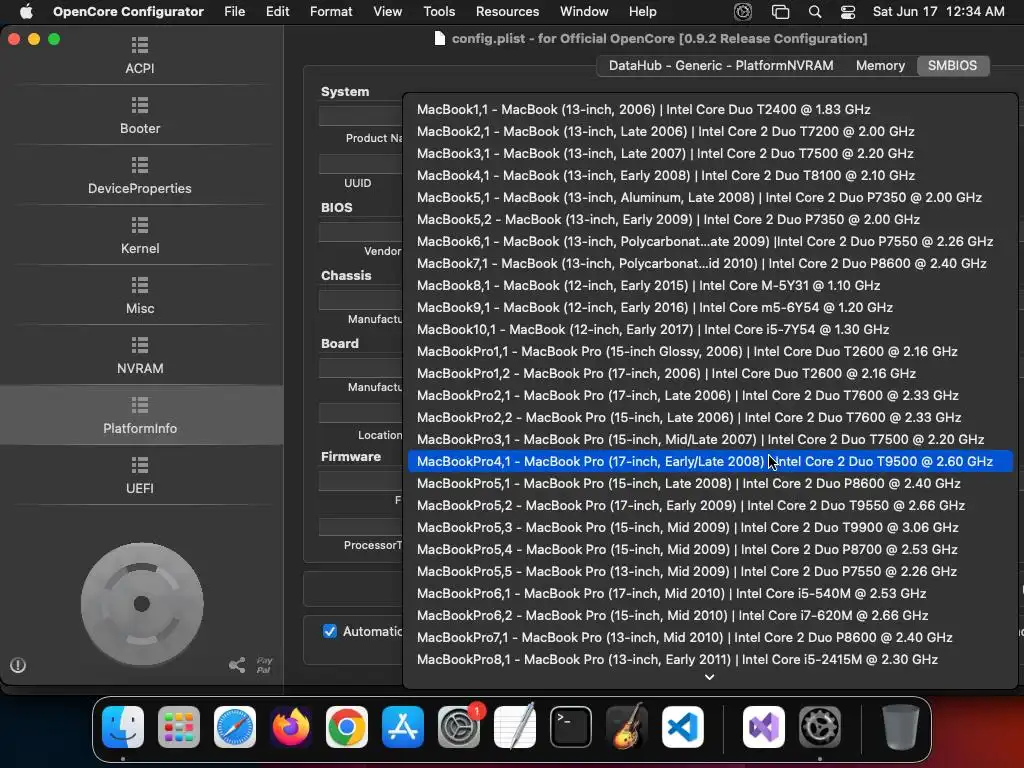The height and width of the screenshot is (768, 1024).
Task: Select MacBook1,1 model from the list
Action: click(x=710, y=110)
